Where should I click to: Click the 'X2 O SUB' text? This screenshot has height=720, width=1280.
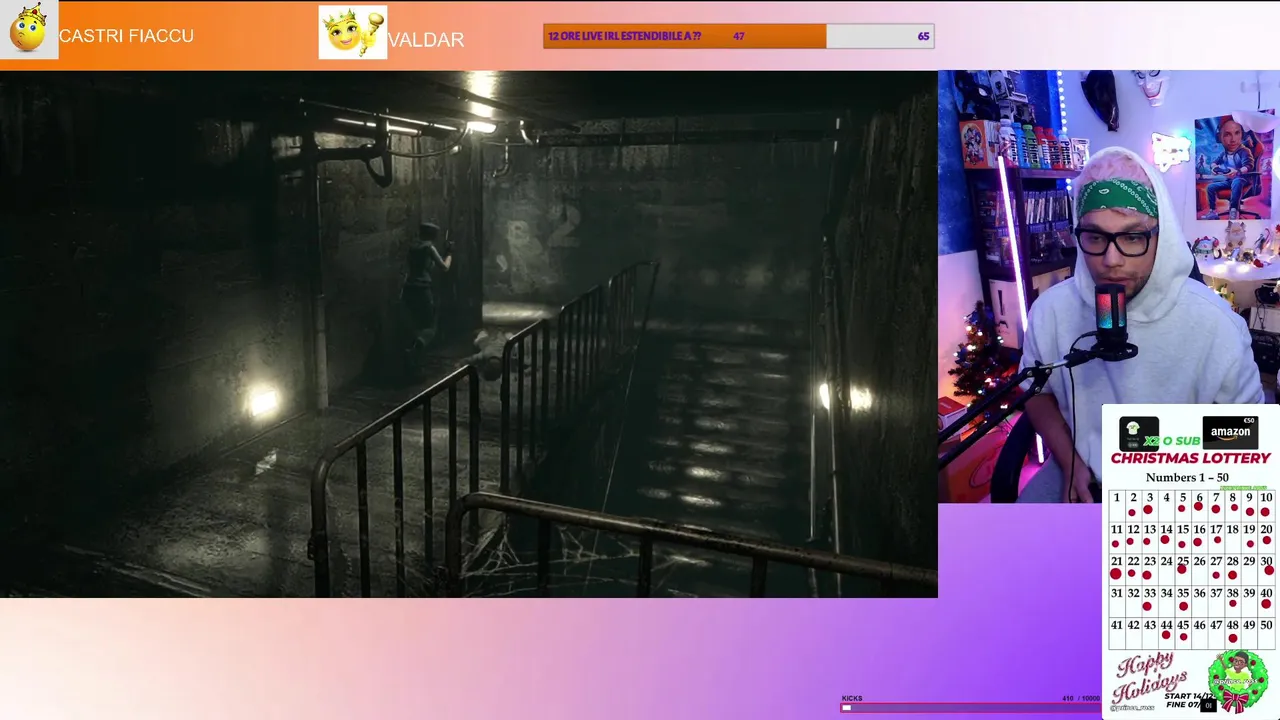point(1172,441)
